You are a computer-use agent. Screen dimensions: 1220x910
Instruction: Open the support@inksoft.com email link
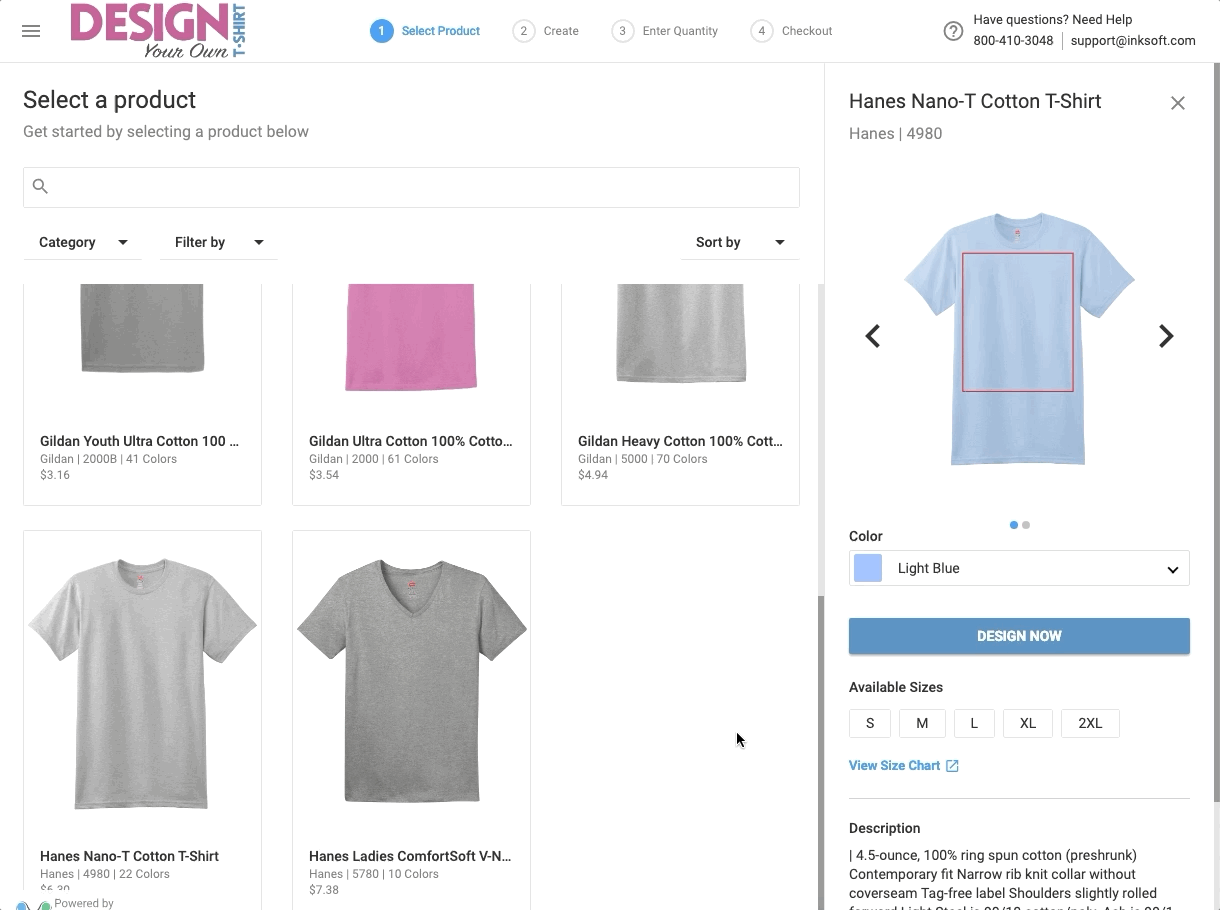pyautogui.click(x=1133, y=41)
